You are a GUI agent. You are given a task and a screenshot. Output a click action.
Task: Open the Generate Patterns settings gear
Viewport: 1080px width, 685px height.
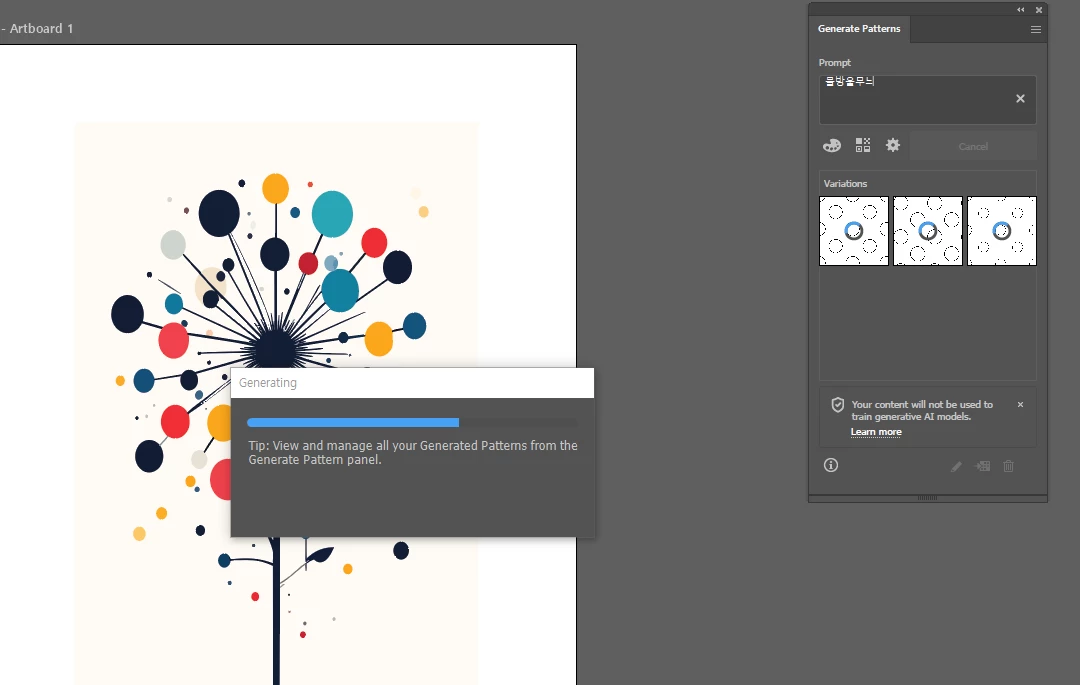coord(893,145)
